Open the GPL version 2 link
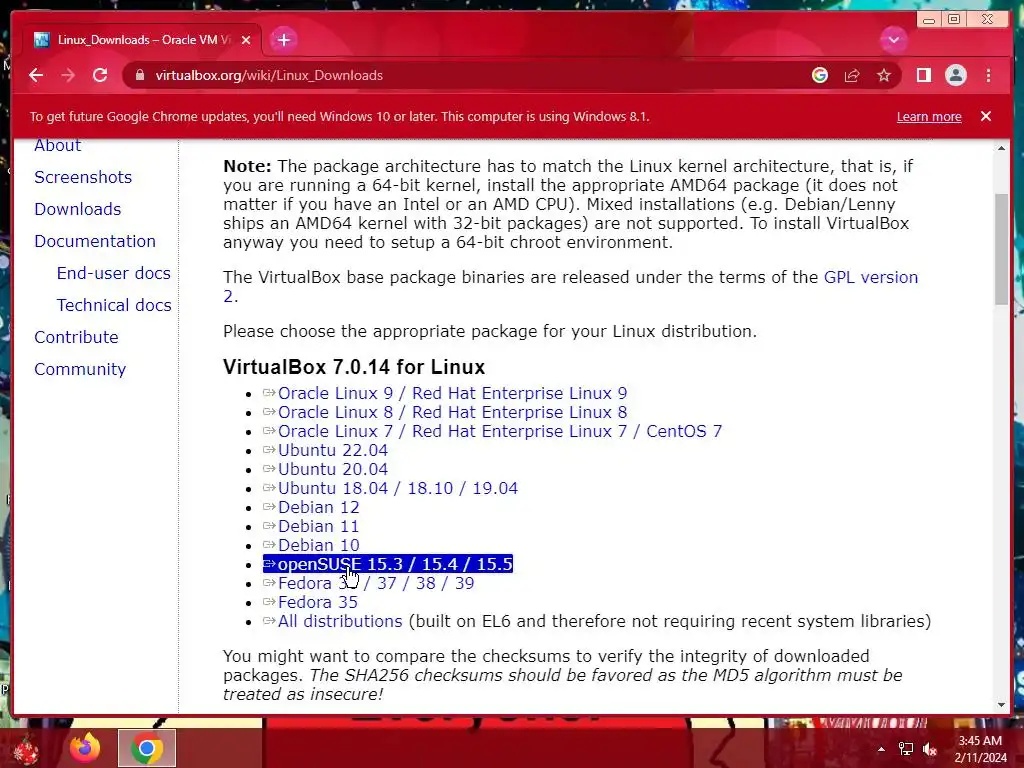Viewport: 1024px width, 768px height. click(x=871, y=277)
